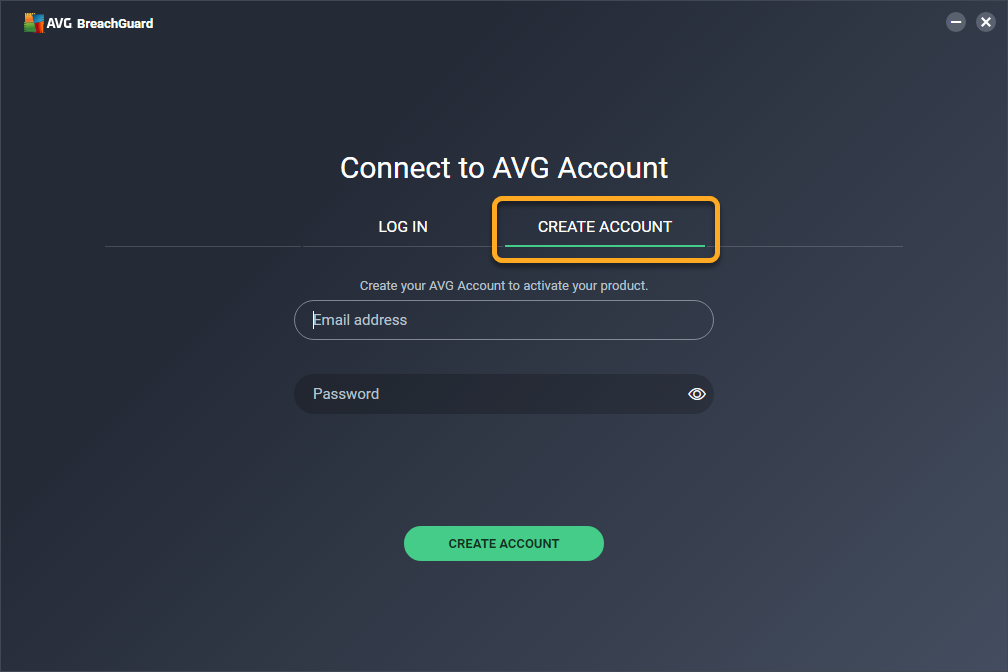Close the AVG BreachGuard window

[986, 22]
